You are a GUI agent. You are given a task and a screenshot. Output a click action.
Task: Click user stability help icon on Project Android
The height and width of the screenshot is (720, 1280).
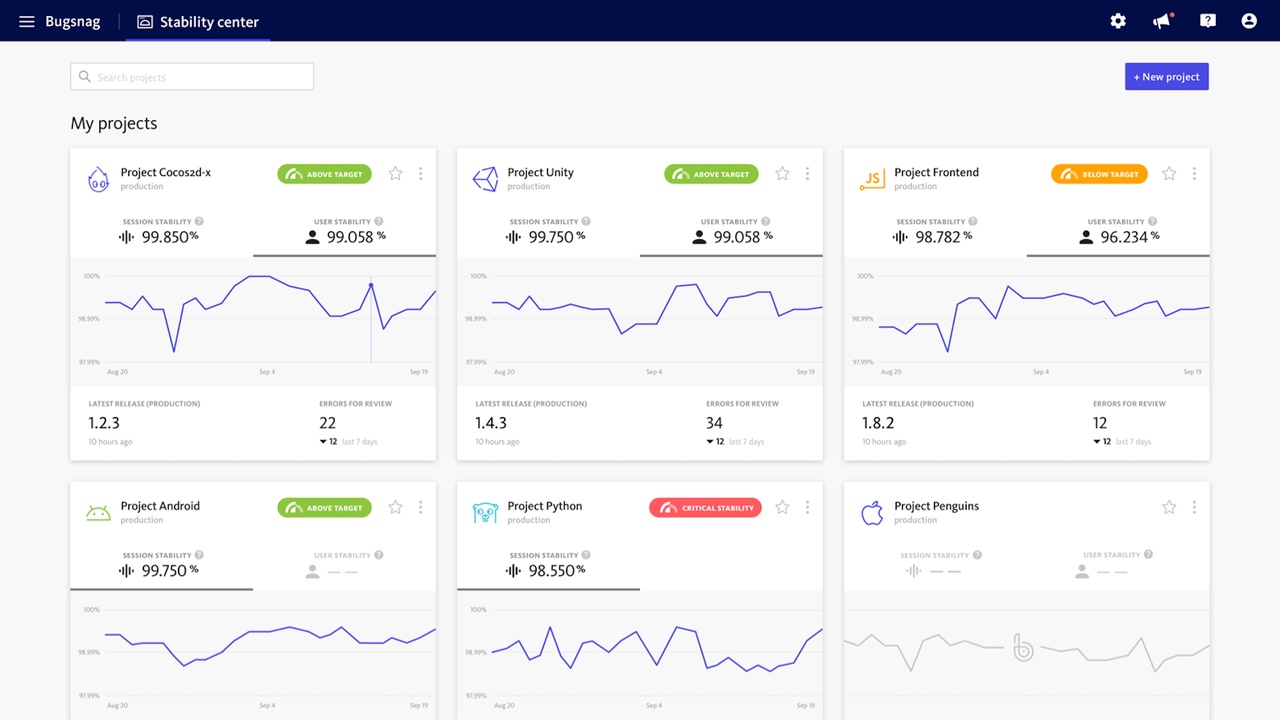(x=379, y=555)
